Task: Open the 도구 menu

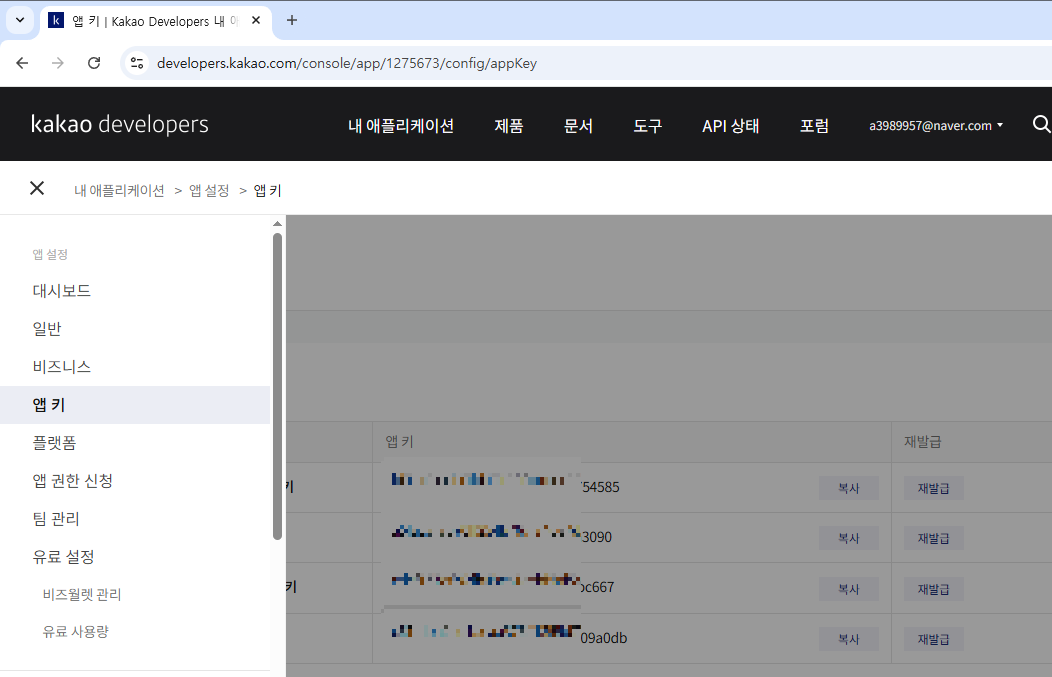Action: coord(647,125)
